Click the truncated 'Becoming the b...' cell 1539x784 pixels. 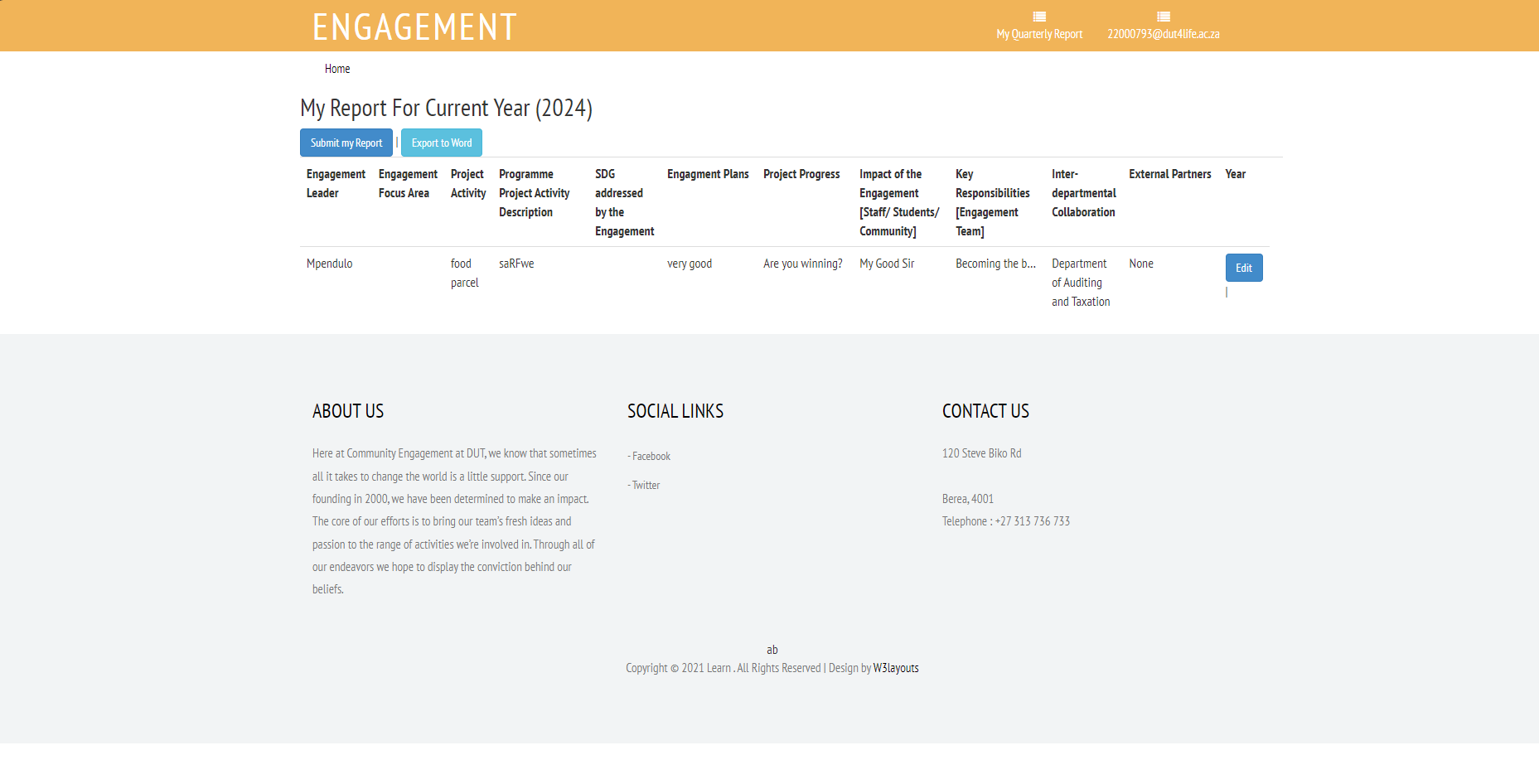click(995, 264)
